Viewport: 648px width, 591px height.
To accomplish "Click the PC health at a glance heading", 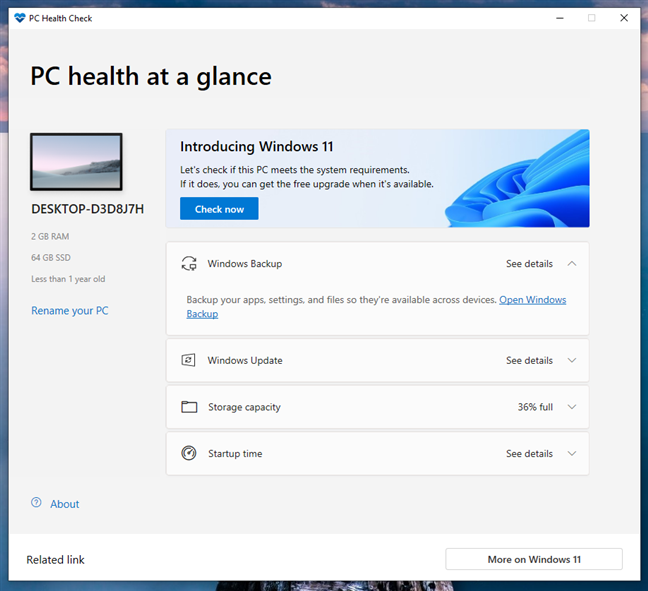I will pyautogui.click(x=151, y=77).
